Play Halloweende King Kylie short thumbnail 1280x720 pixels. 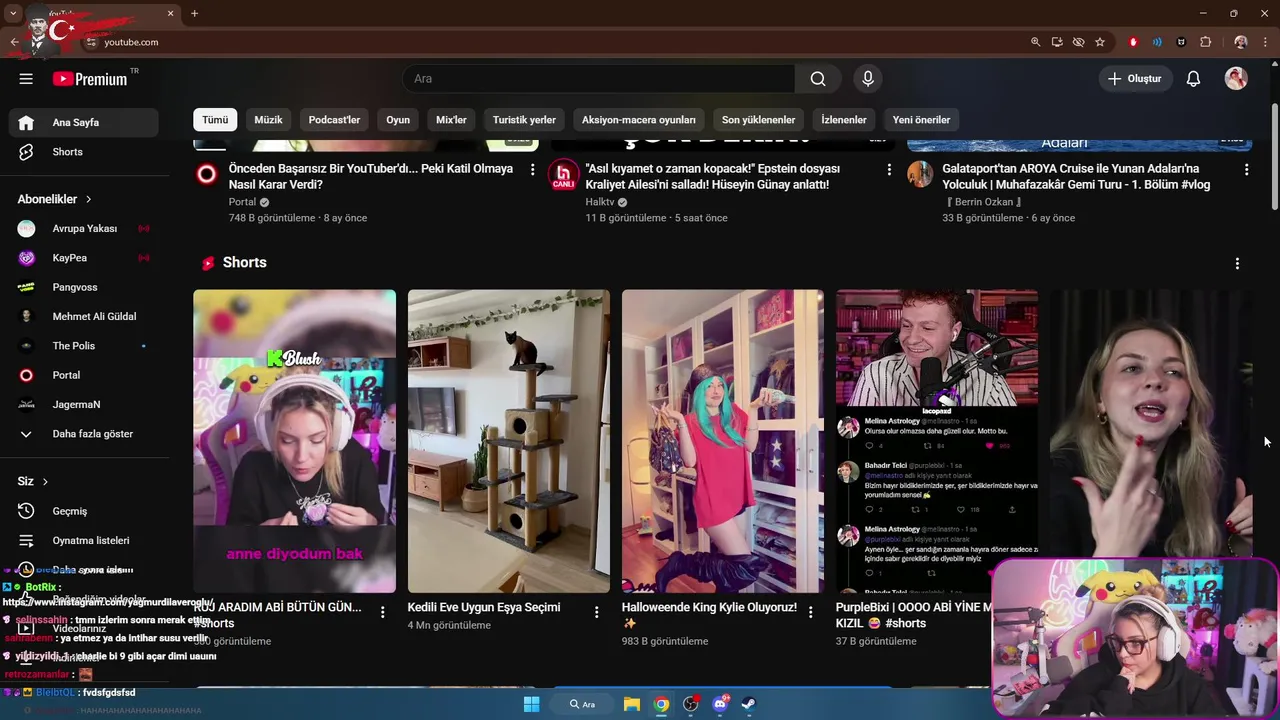click(x=722, y=441)
